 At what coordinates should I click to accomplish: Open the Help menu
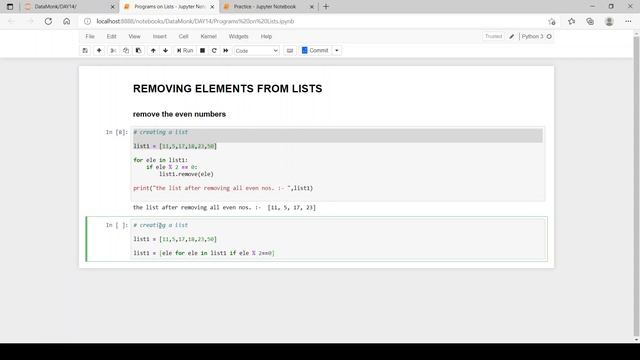[x=266, y=36]
